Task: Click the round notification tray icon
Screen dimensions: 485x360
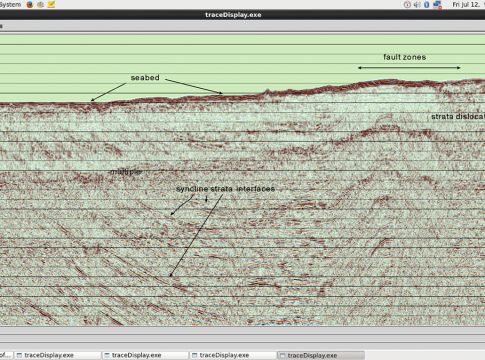Action: tap(407, 5)
